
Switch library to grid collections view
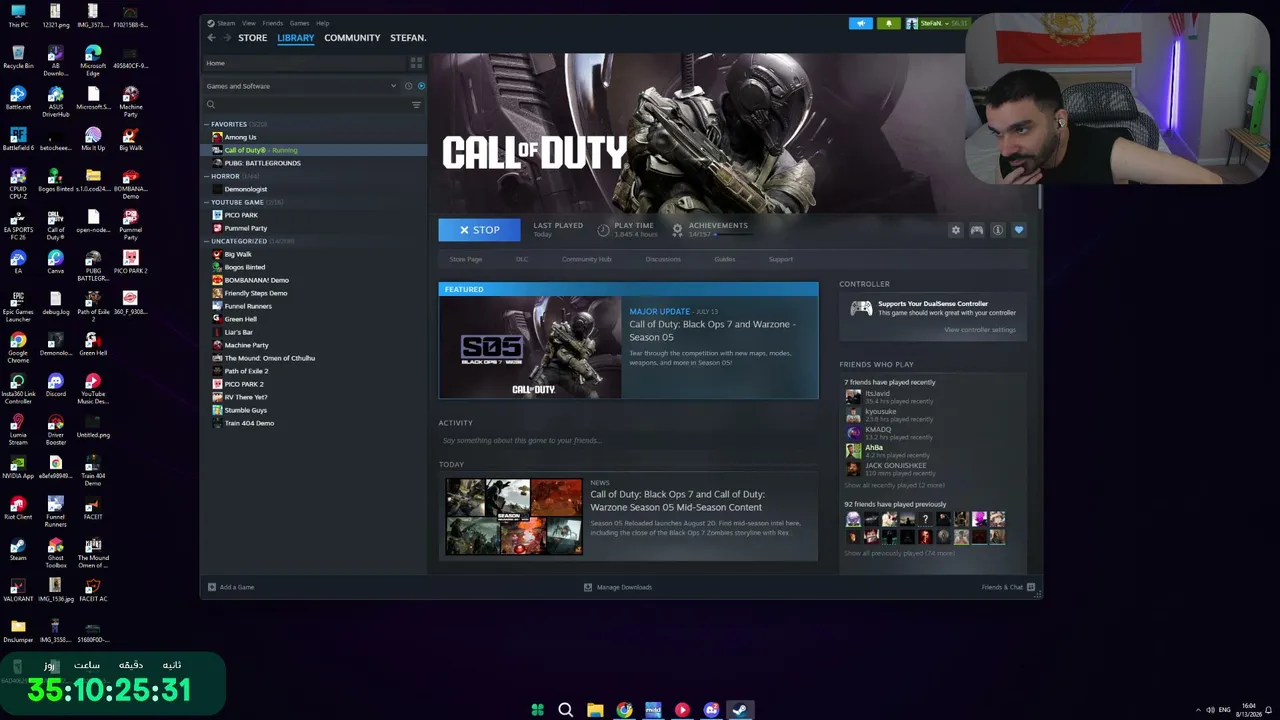pyautogui.click(x=416, y=63)
